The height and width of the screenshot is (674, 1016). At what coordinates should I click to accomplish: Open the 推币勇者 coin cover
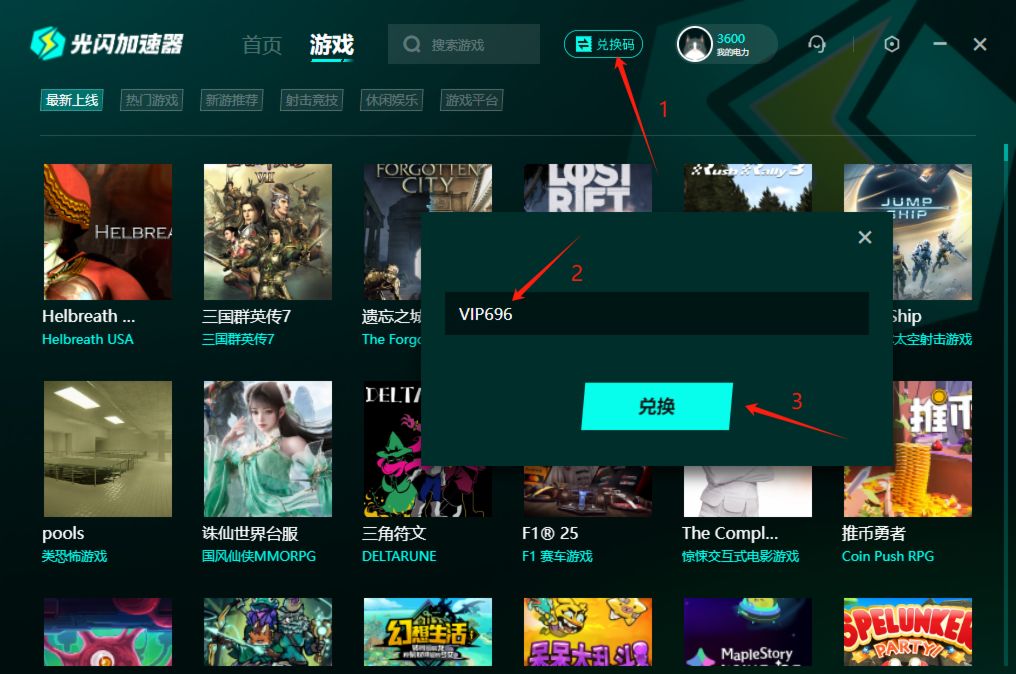932,449
